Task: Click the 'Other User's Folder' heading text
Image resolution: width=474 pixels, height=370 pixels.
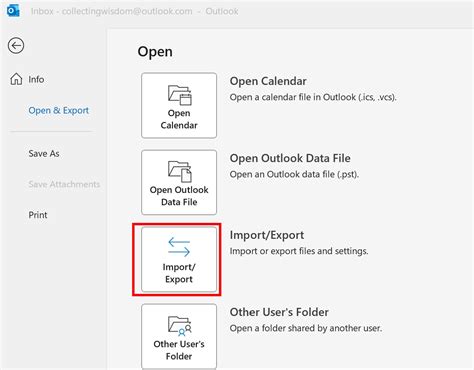Action: pyautogui.click(x=279, y=312)
